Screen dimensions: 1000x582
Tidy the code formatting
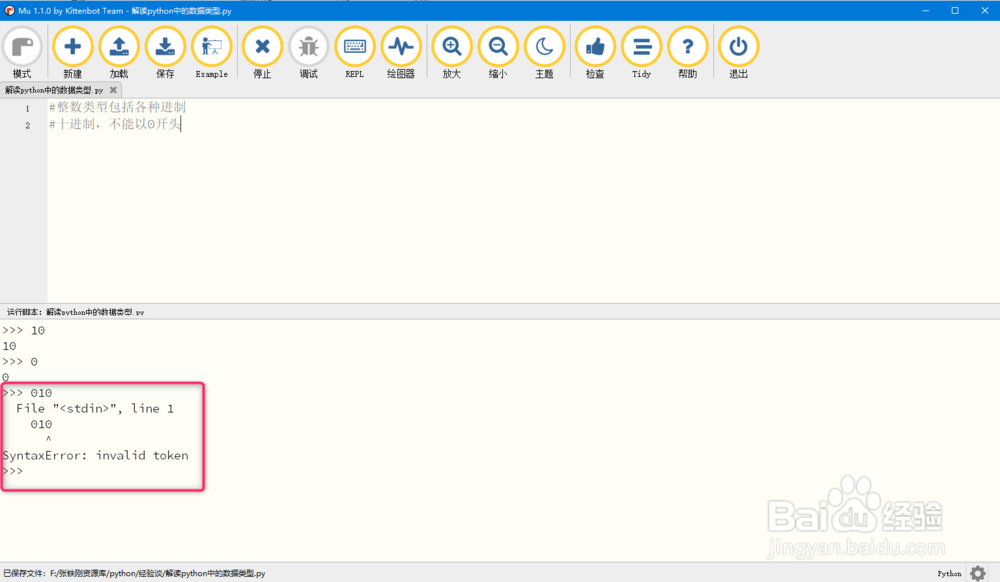point(642,53)
